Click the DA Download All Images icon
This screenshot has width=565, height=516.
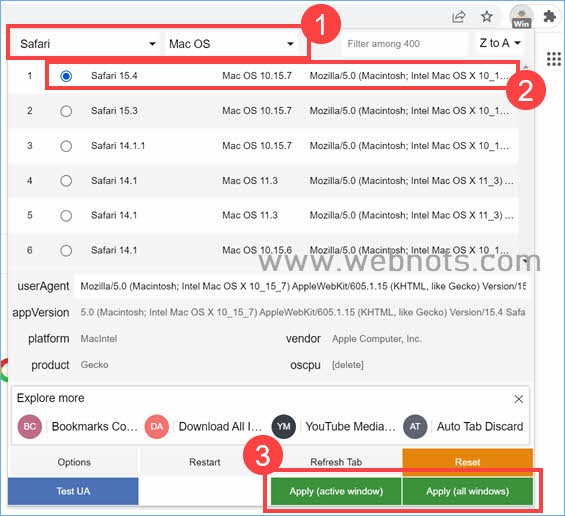tap(157, 426)
